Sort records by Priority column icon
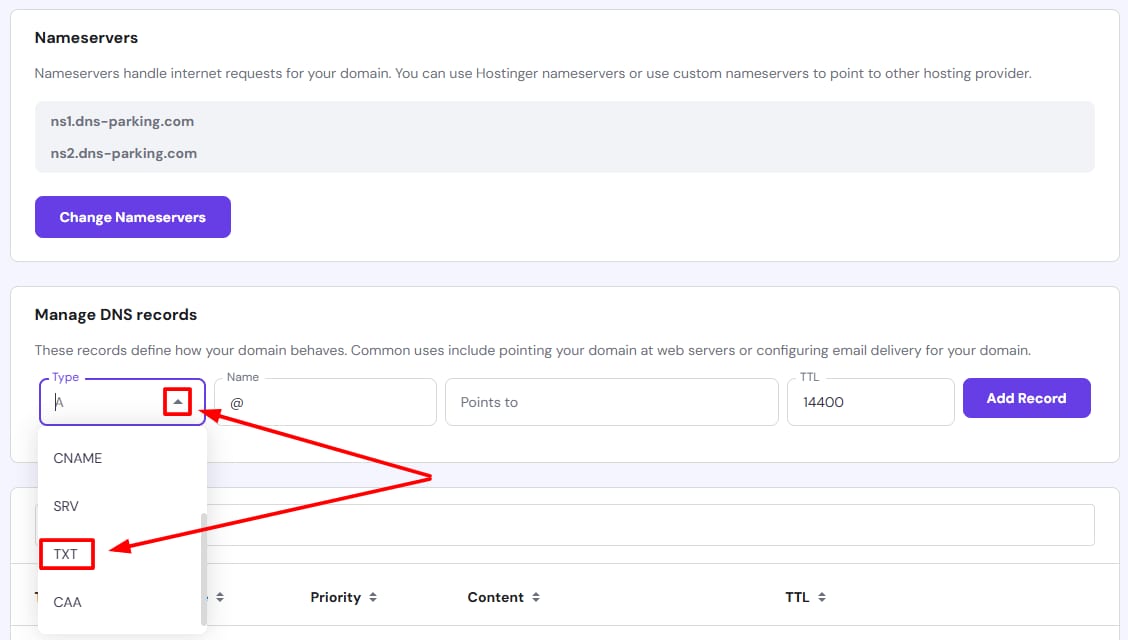Image resolution: width=1128 pixels, height=640 pixels. [373, 597]
